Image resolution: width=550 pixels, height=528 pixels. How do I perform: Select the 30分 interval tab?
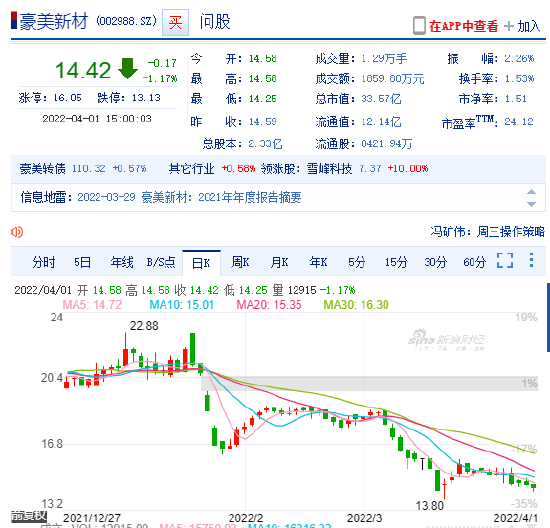[x=435, y=262]
